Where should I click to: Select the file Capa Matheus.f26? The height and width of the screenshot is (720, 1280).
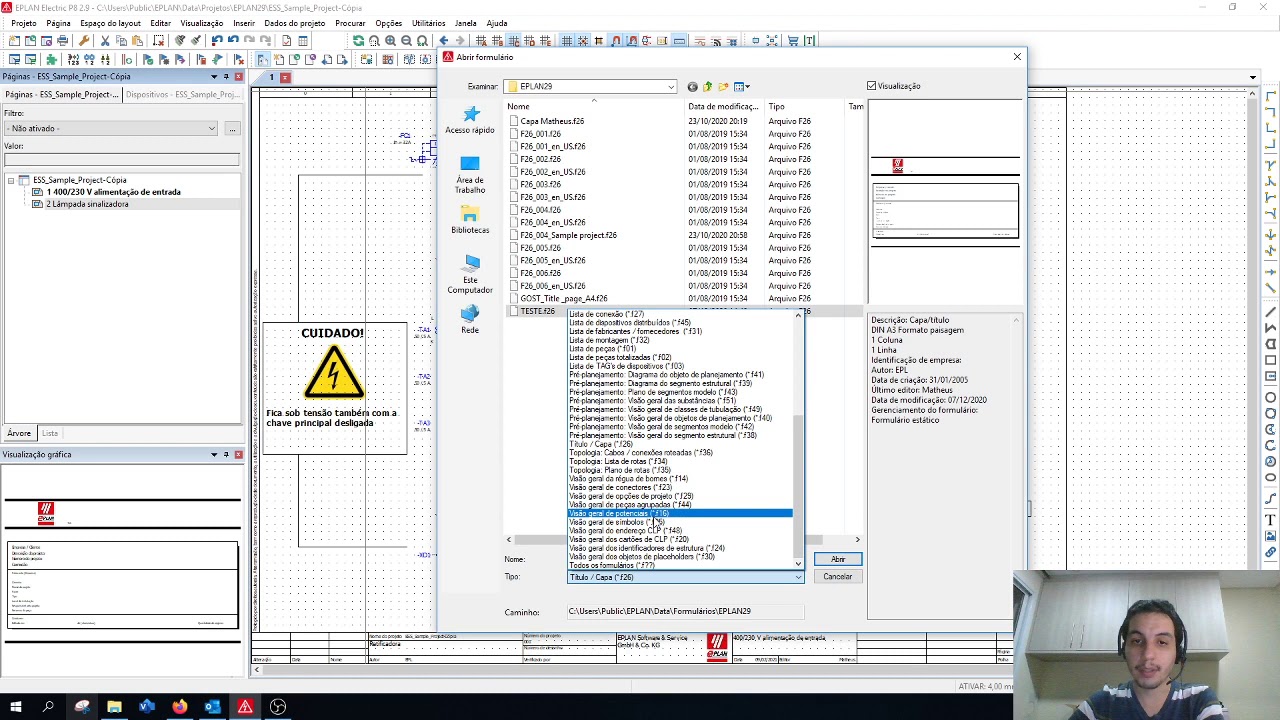(x=552, y=121)
